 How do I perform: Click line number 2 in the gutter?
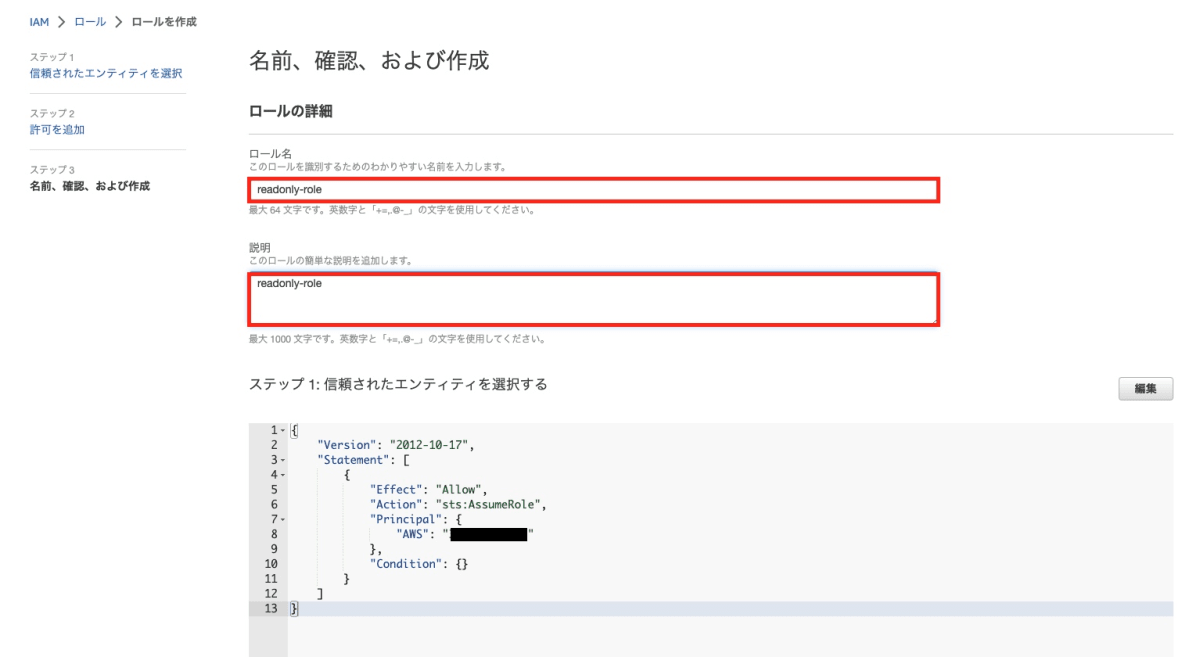coord(274,445)
